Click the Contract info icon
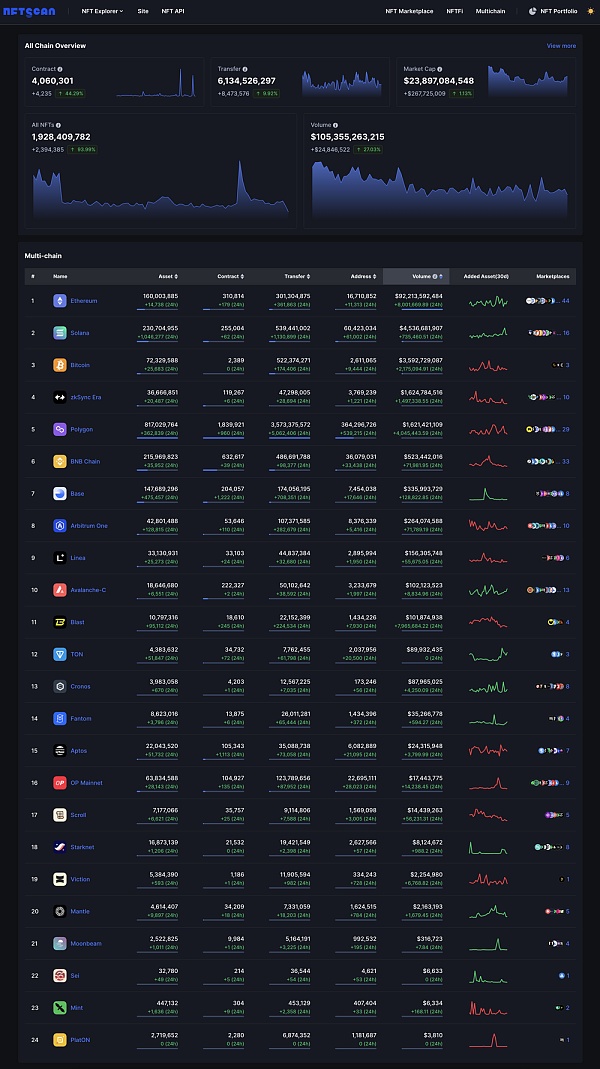This screenshot has width=600, height=1069. tap(60, 69)
